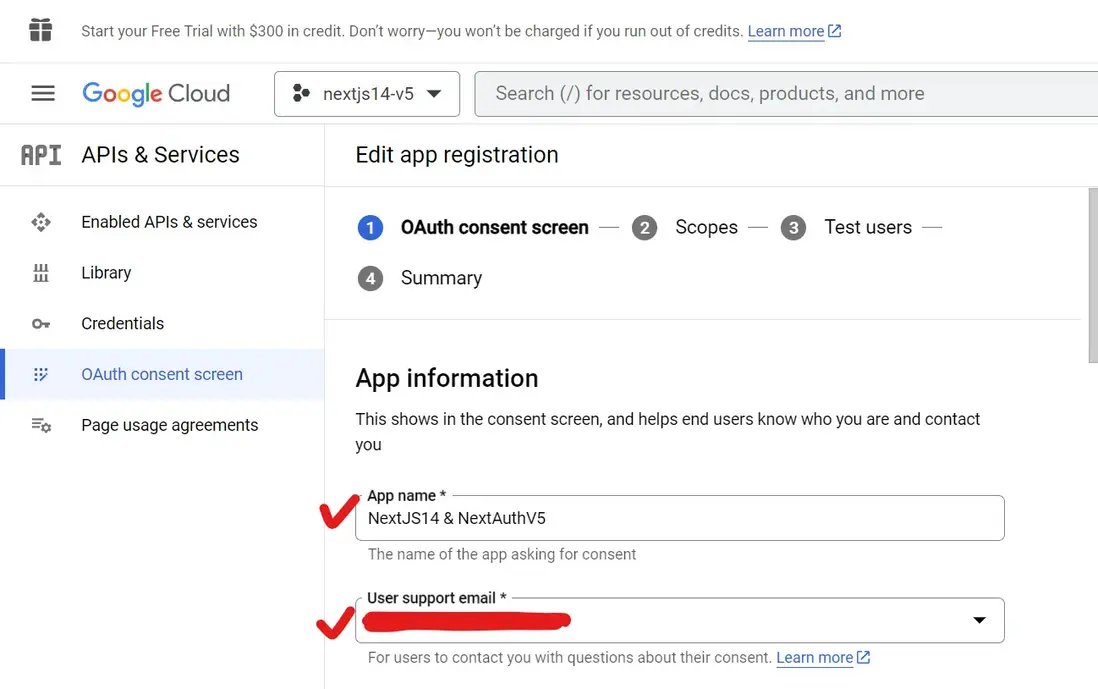Go to step 2 Scopes
Image resolution: width=1098 pixels, height=689 pixels.
pyautogui.click(x=705, y=228)
